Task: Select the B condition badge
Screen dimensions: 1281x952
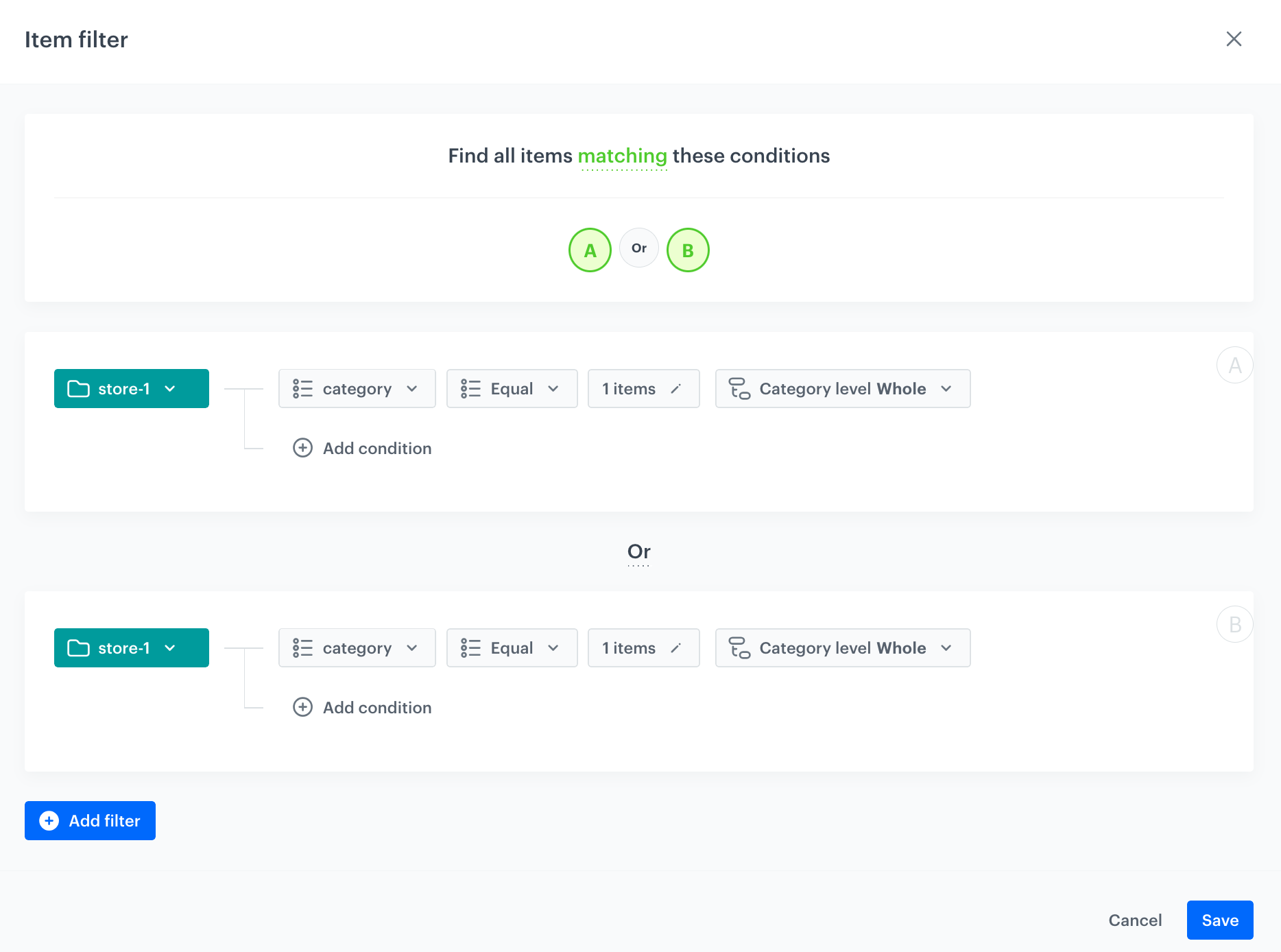Action: [688, 250]
